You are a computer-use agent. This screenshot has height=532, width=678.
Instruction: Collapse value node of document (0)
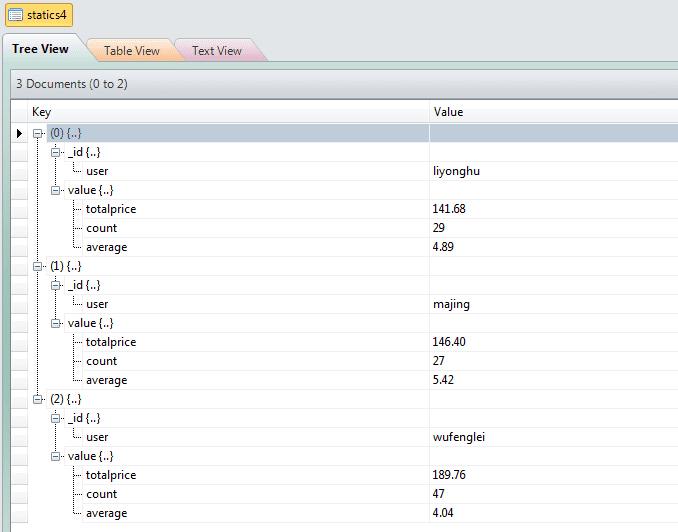(55, 190)
